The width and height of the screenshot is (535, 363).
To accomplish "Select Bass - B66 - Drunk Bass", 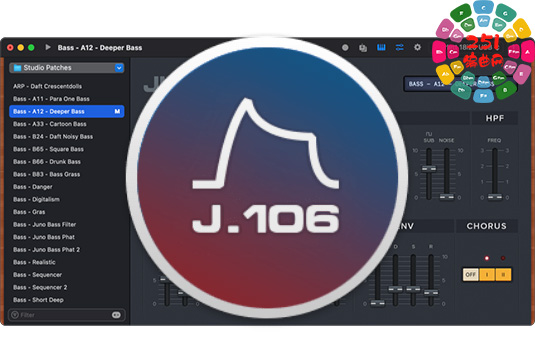I will (x=47, y=162).
